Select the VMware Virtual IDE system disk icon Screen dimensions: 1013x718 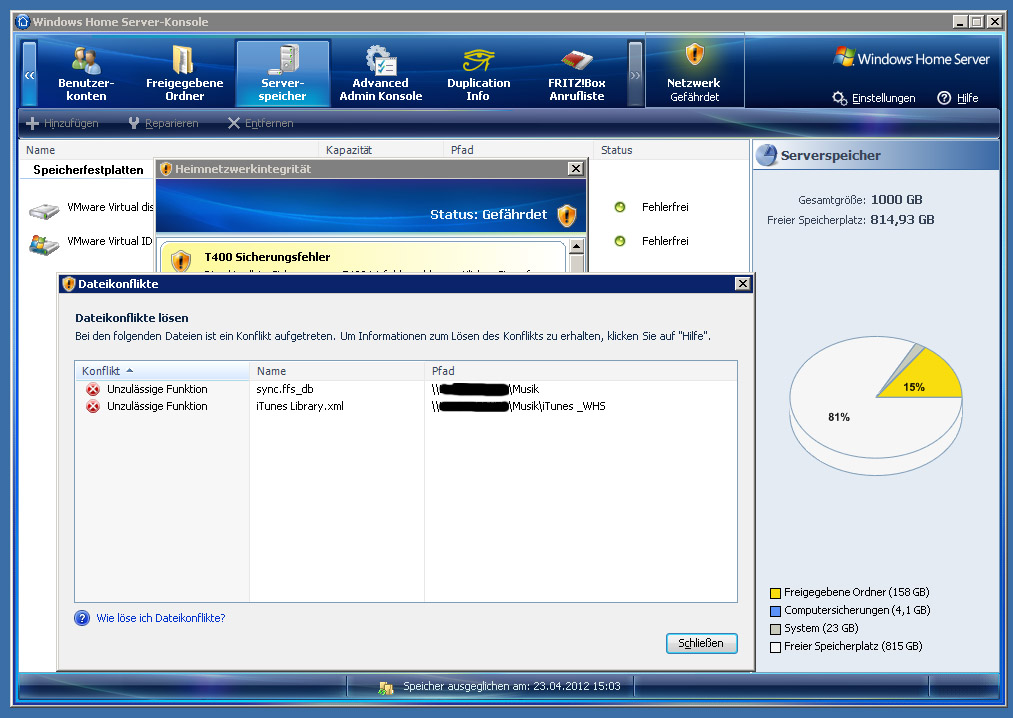(44, 244)
